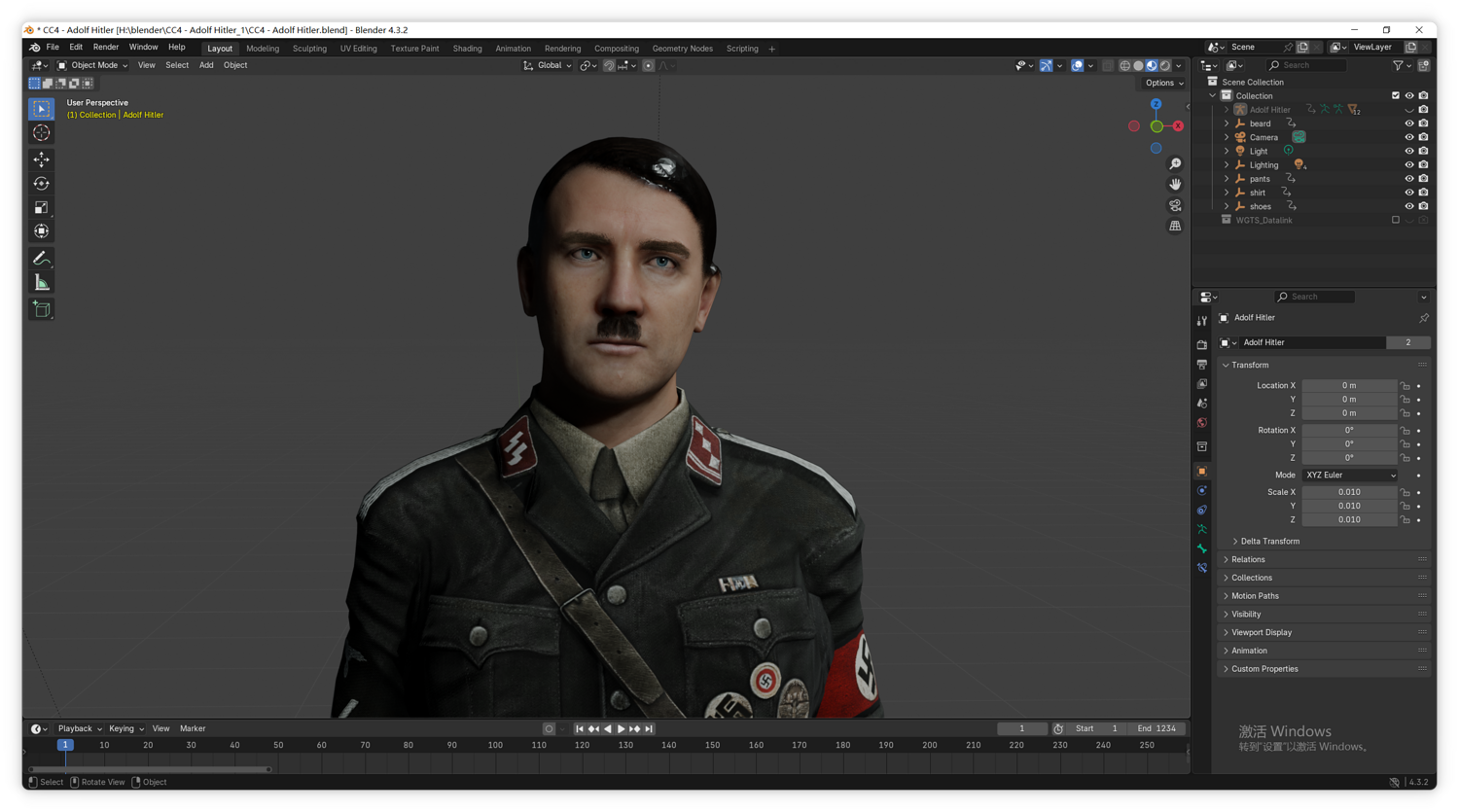Uncheck the Collection exclude checkbox

click(1396, 95)
